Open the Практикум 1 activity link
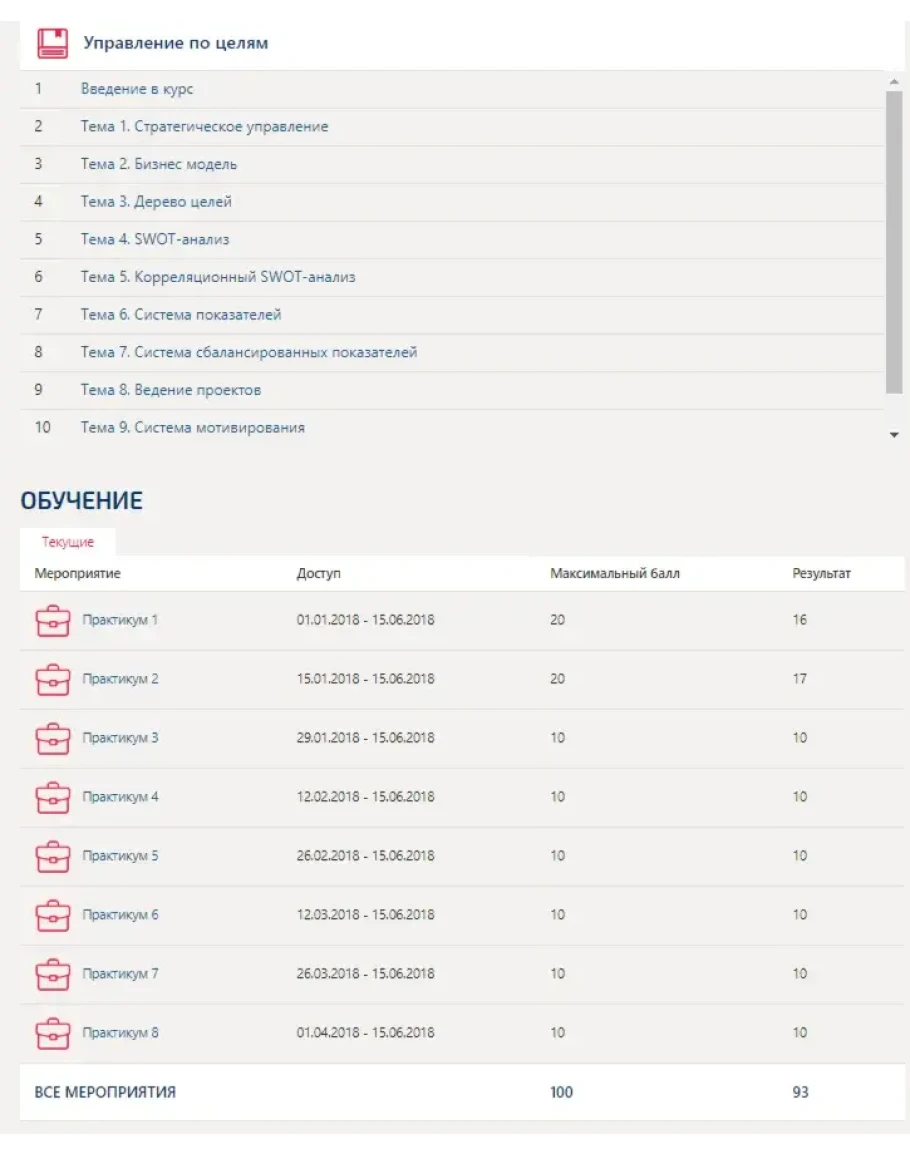This screenshot has height=1155, width=910. pyautogui.click(x=120, y=620)
